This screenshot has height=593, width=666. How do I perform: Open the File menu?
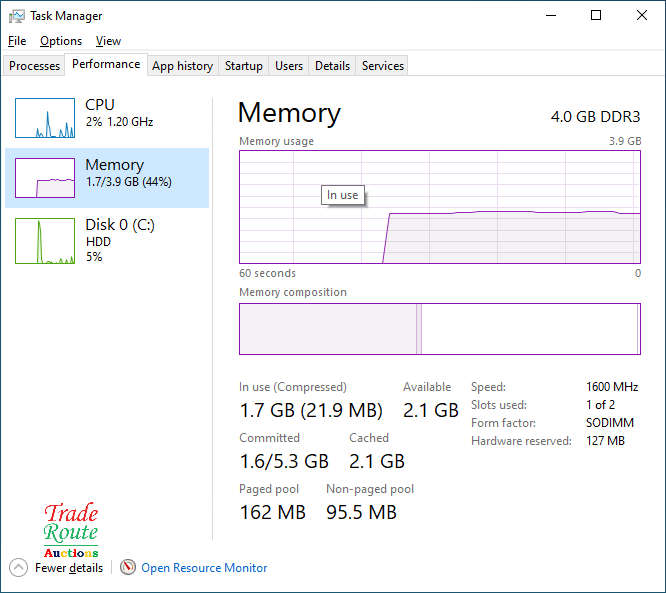pos(17,41)
